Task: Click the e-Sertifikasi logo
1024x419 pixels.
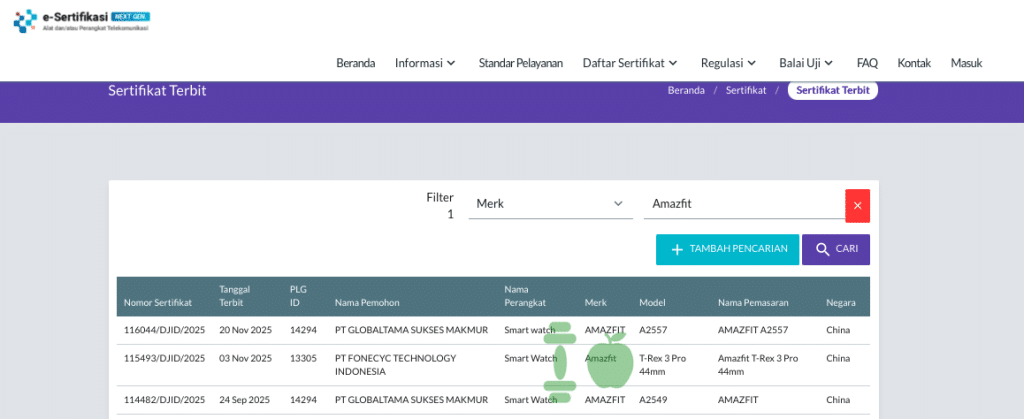Action: coord(81,20)
